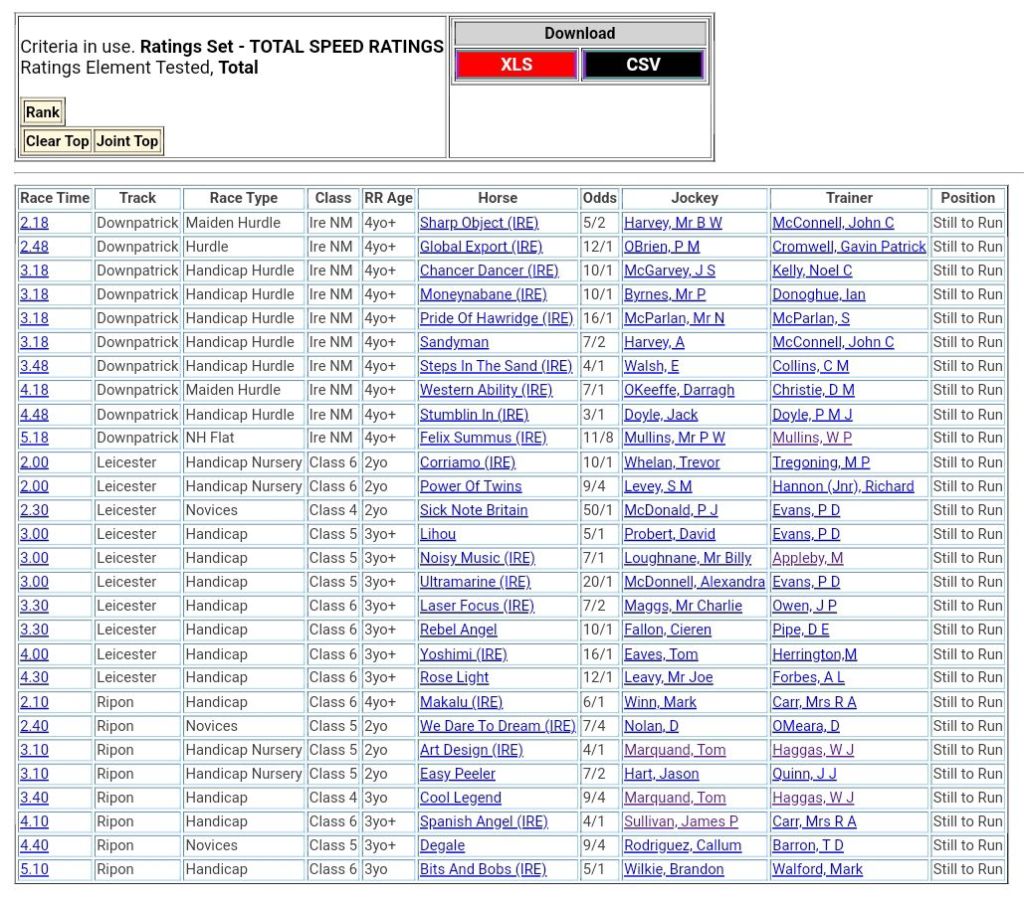Select horse Sick Note Britain

473,510
